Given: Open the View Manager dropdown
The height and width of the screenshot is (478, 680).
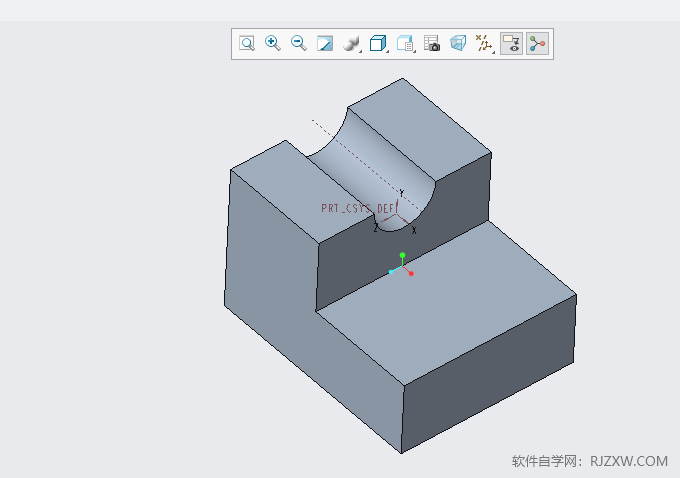Looking at the screenshot, I should tap(405, 43).
